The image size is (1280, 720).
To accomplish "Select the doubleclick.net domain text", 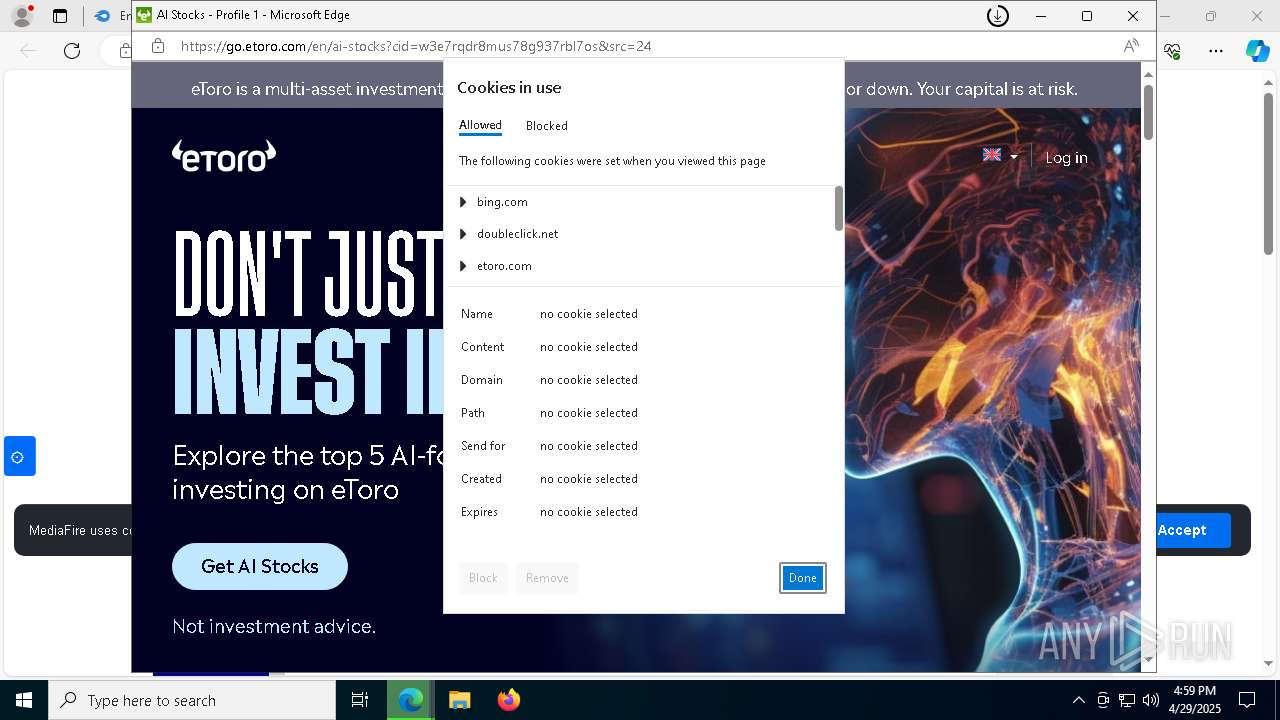I will point(517,234).
